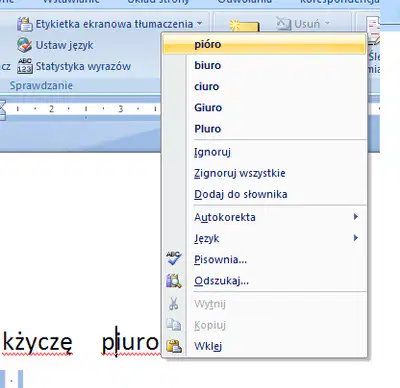The image size is (400, 388).
Task: Expand the Autokorekta submenu arrow
Action: pyautogui.click(x=356, y=217)
